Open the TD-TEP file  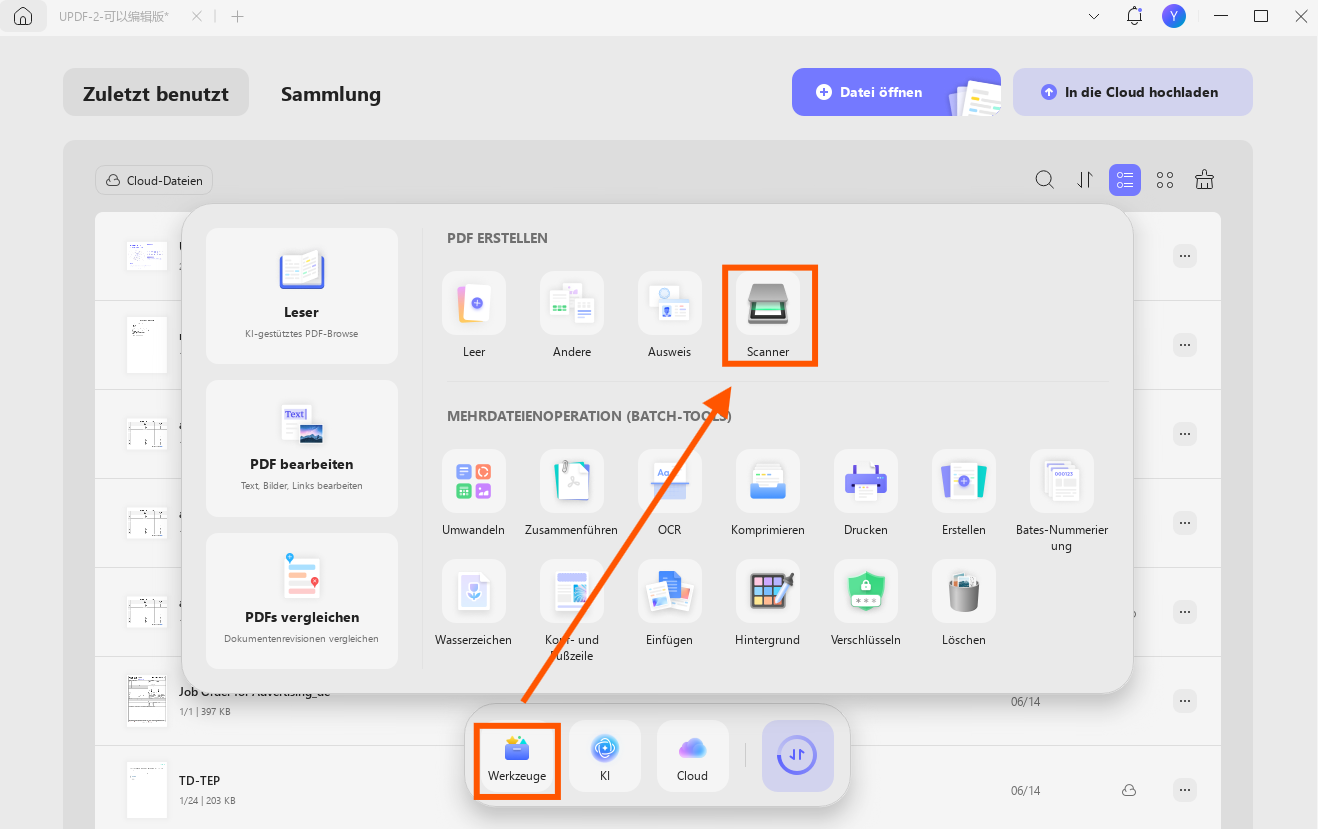[658, 789]
